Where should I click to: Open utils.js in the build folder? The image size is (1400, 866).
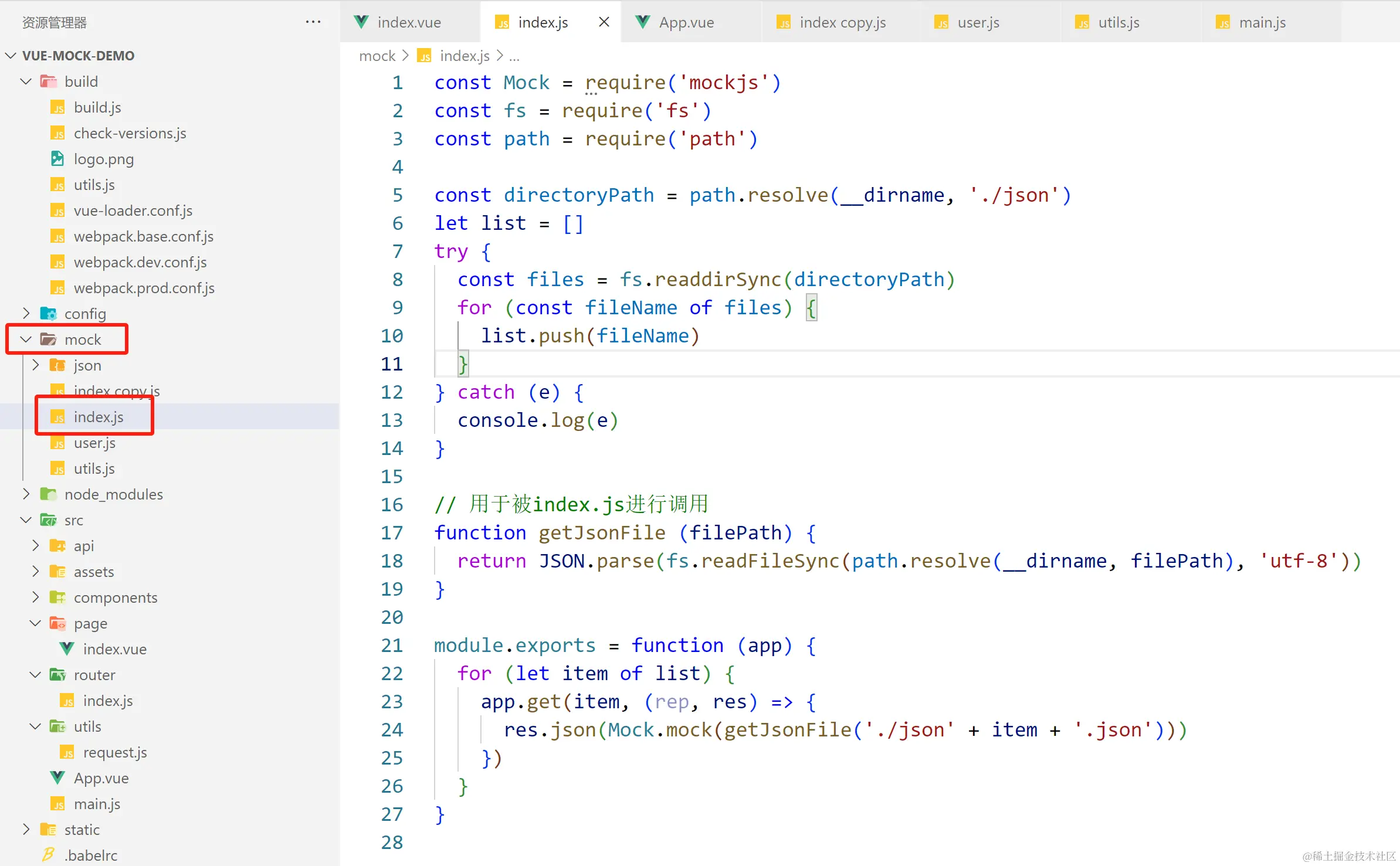(x=94, y=185)
